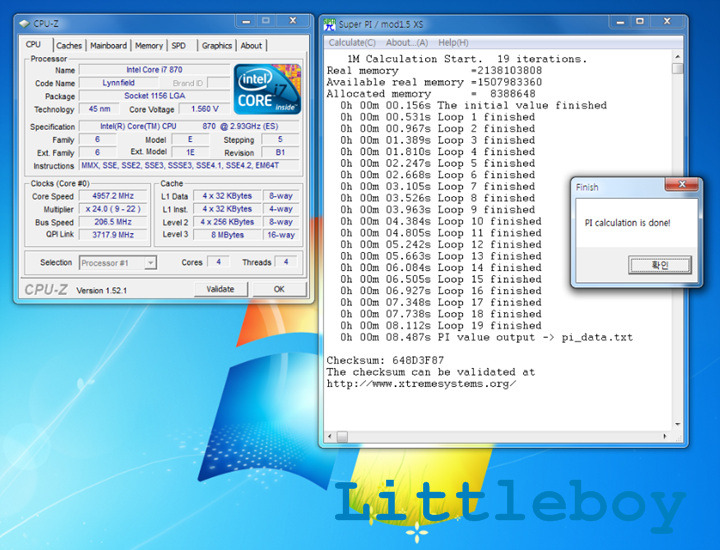
Task: Switch to the Mainboard tab
Action: (x=108, y=45)
